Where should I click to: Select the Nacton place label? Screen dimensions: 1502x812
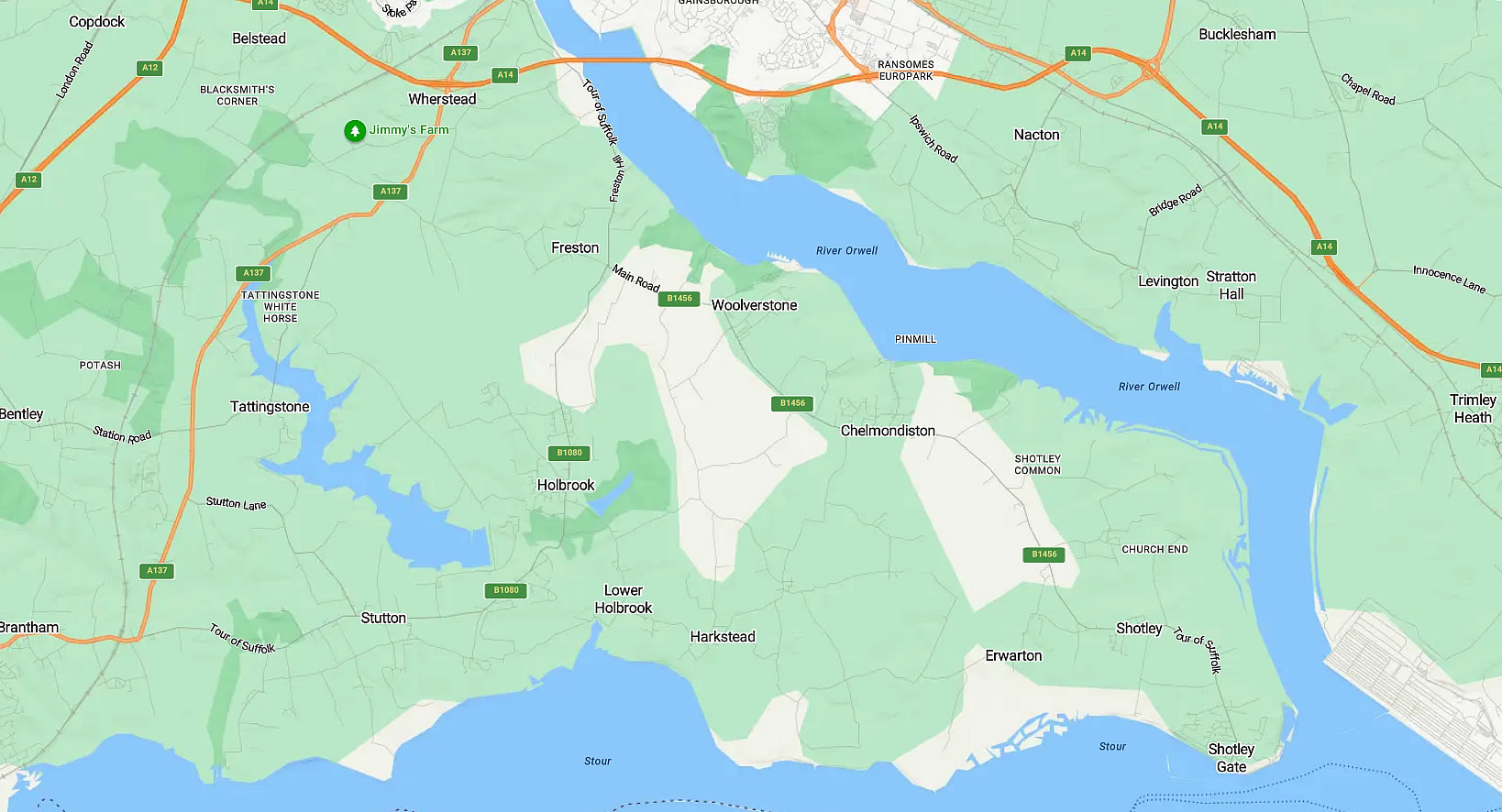[1036, 135]
